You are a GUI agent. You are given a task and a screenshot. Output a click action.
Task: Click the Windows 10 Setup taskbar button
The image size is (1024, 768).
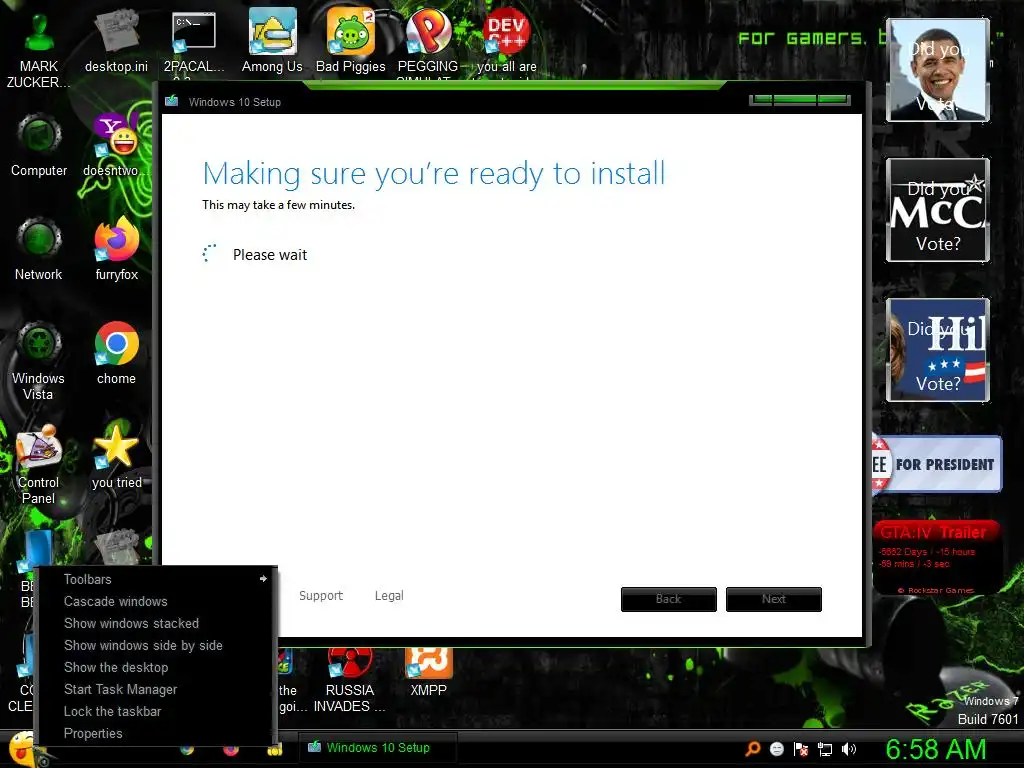tap(378, 748)
